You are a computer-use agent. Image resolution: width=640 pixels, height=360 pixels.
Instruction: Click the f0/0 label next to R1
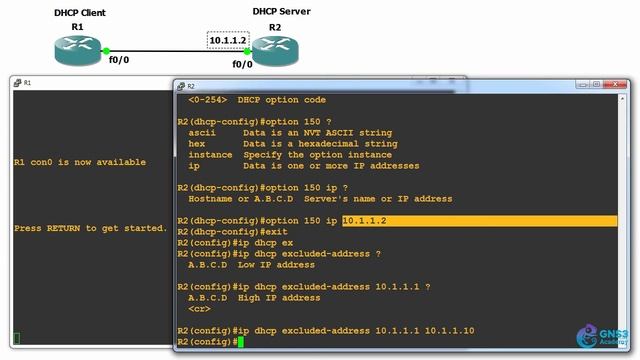[x=119, y=60]
